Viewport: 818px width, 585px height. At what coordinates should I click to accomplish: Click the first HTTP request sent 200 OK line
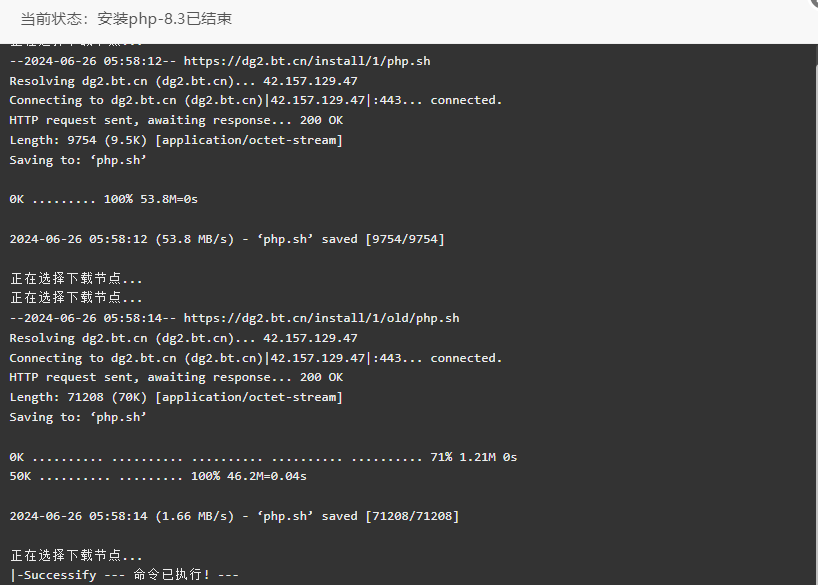point(176,120)
